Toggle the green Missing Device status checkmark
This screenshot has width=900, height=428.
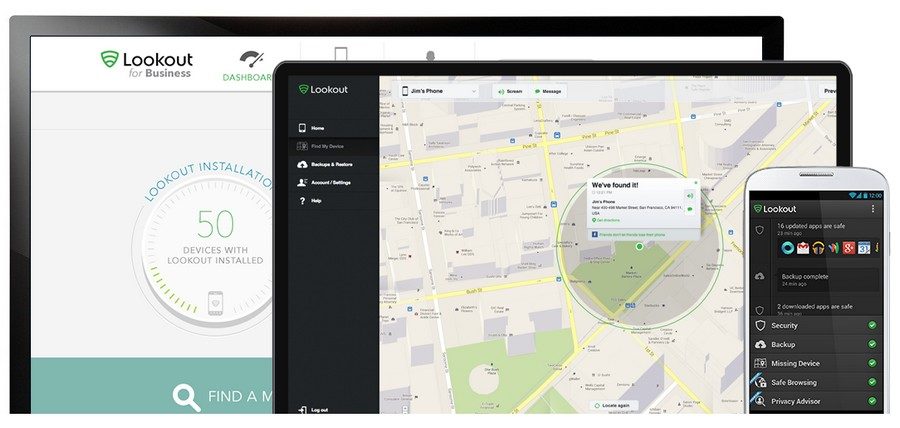click(872, 363)
